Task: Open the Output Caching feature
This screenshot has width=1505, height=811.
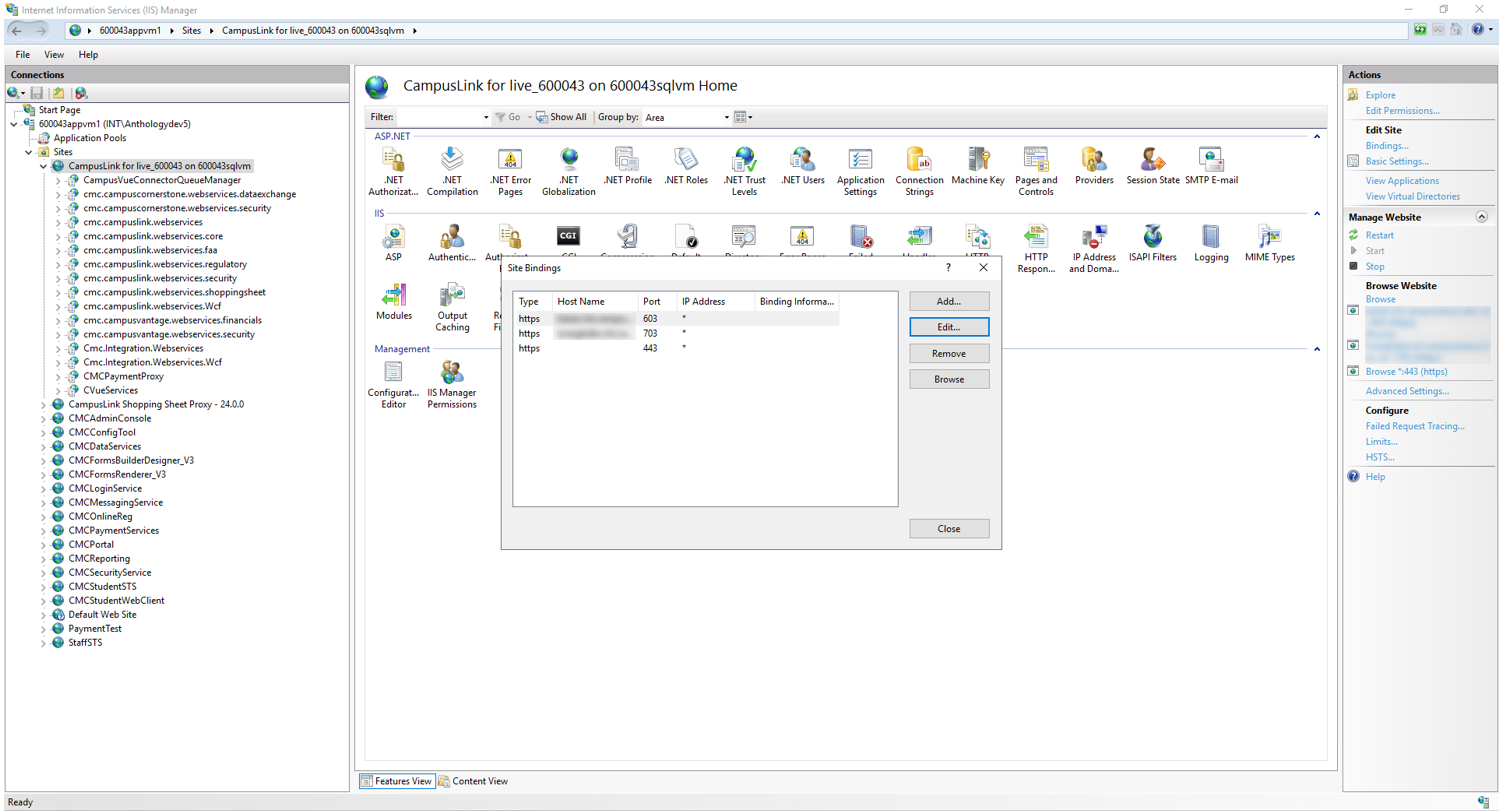Action: click(452, 306)
